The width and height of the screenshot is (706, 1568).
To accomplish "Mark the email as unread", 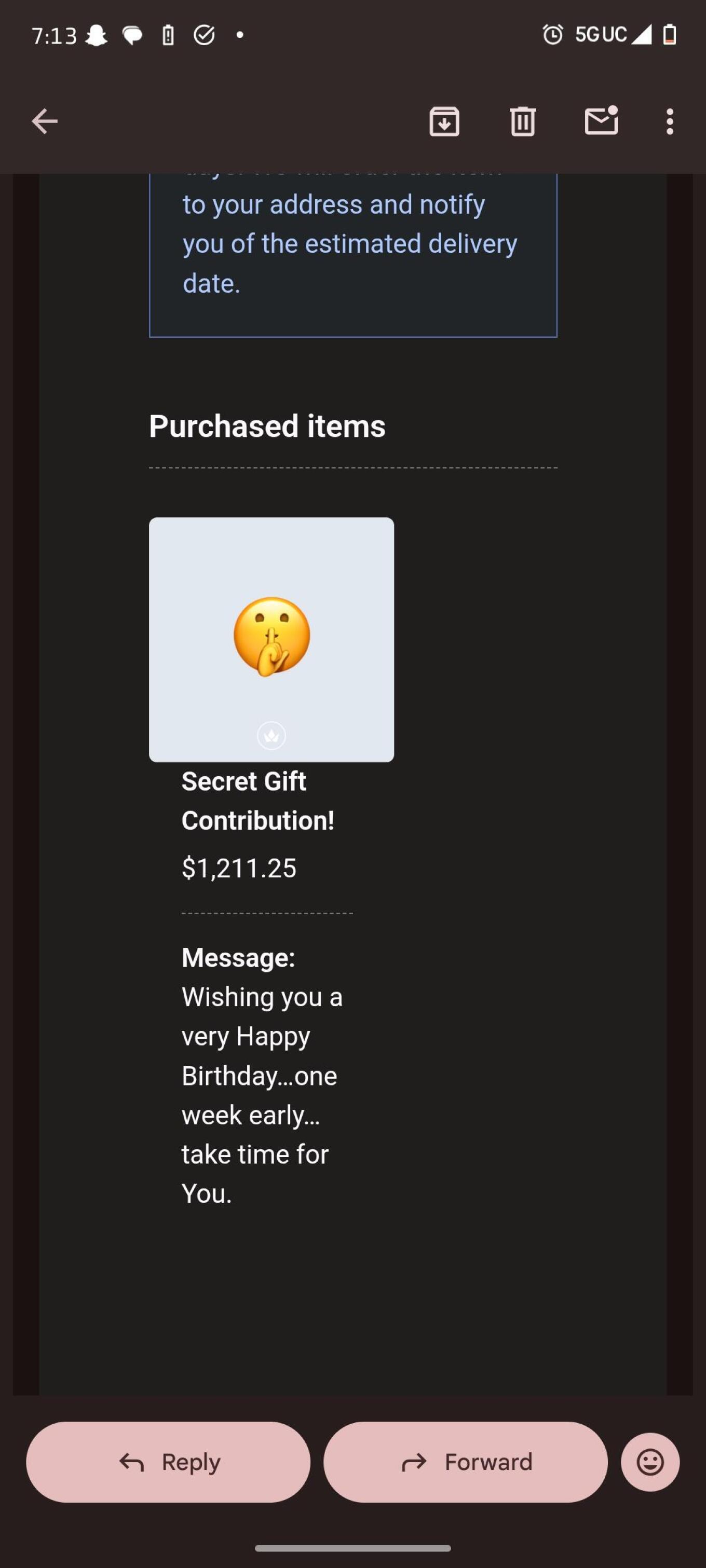I will [601, 120].
